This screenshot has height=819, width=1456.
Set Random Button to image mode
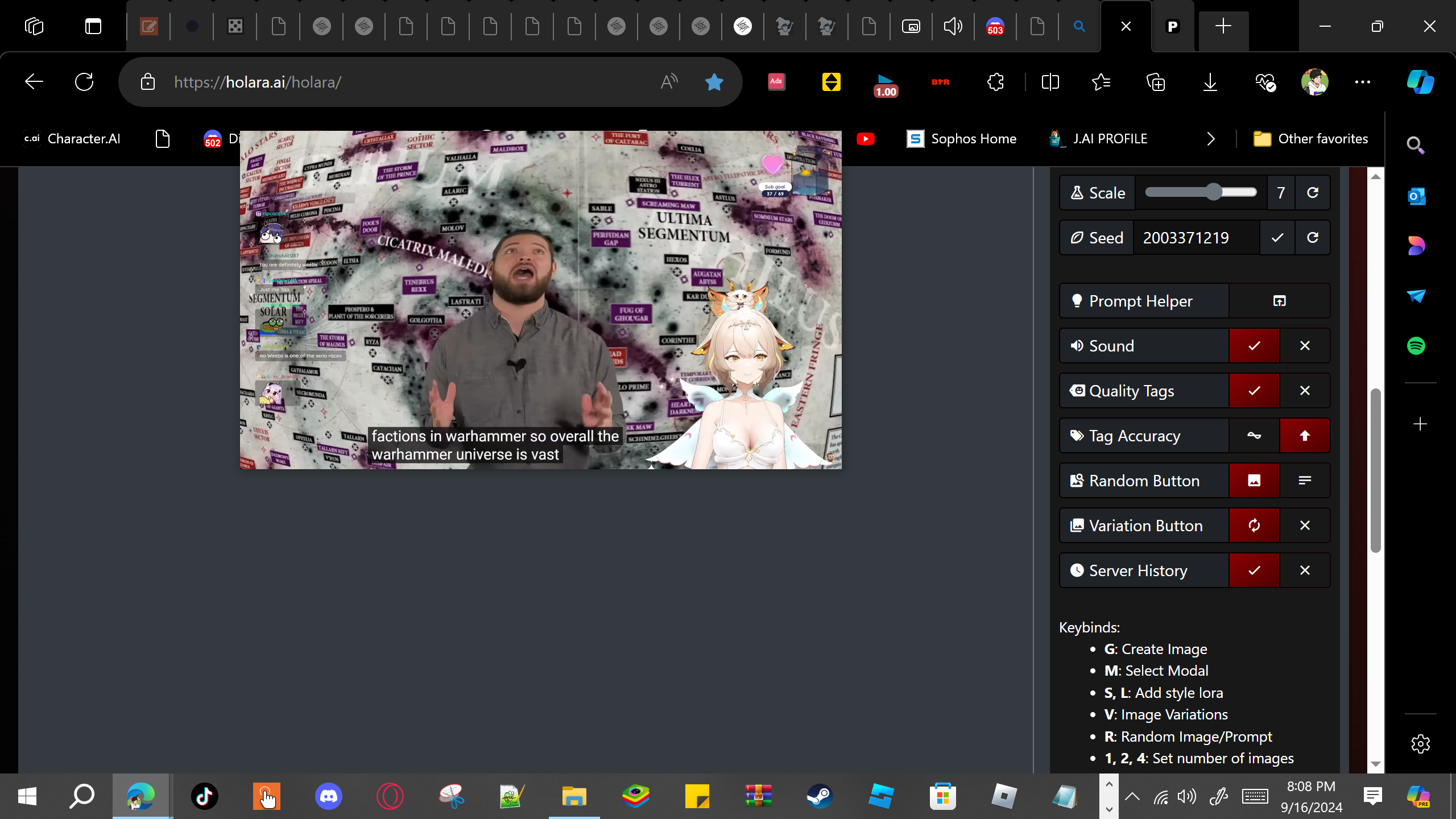coord(1254,481)
